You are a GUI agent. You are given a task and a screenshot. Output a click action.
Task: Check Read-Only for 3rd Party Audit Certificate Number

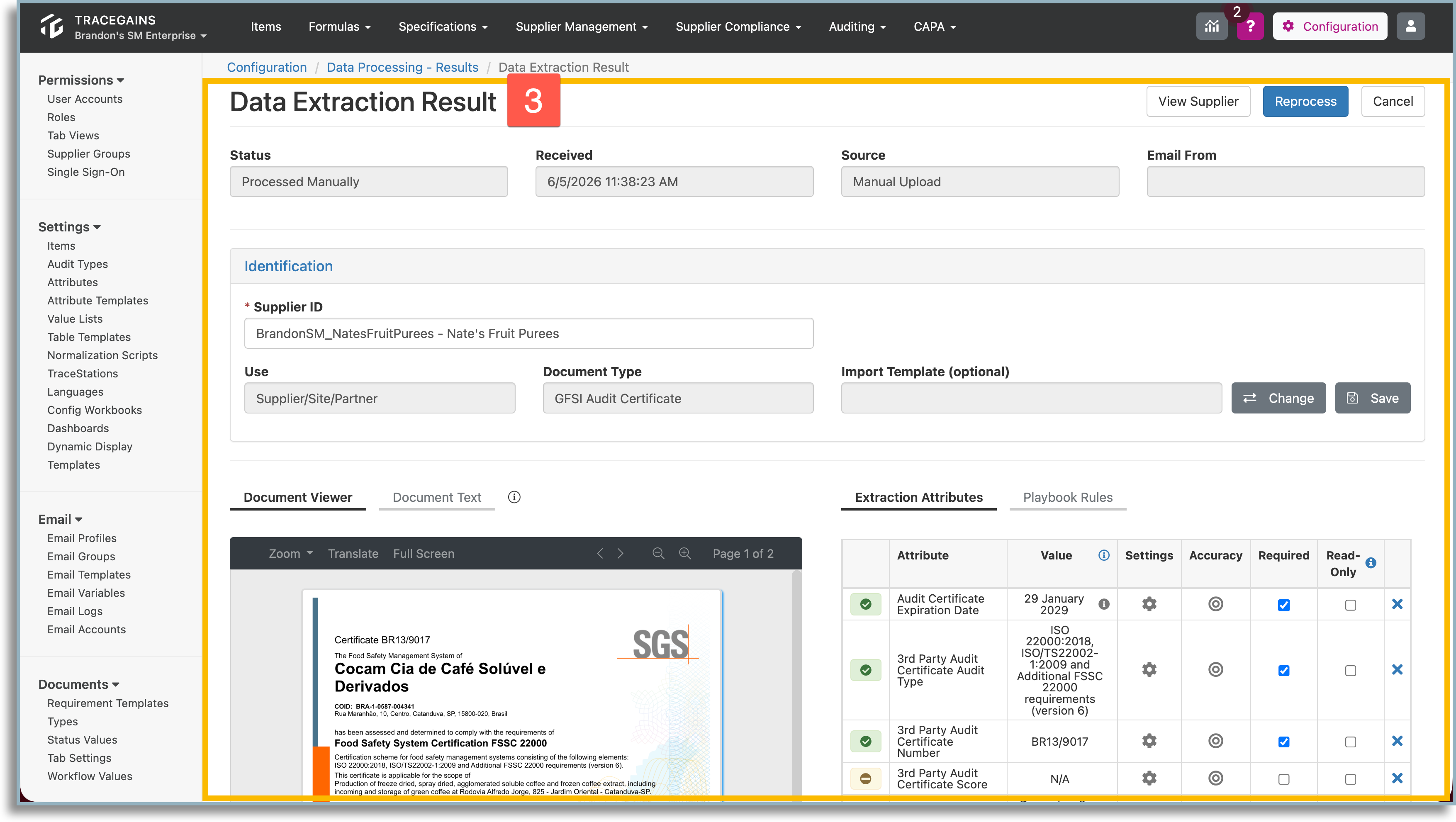click(x=1350, y=742)
